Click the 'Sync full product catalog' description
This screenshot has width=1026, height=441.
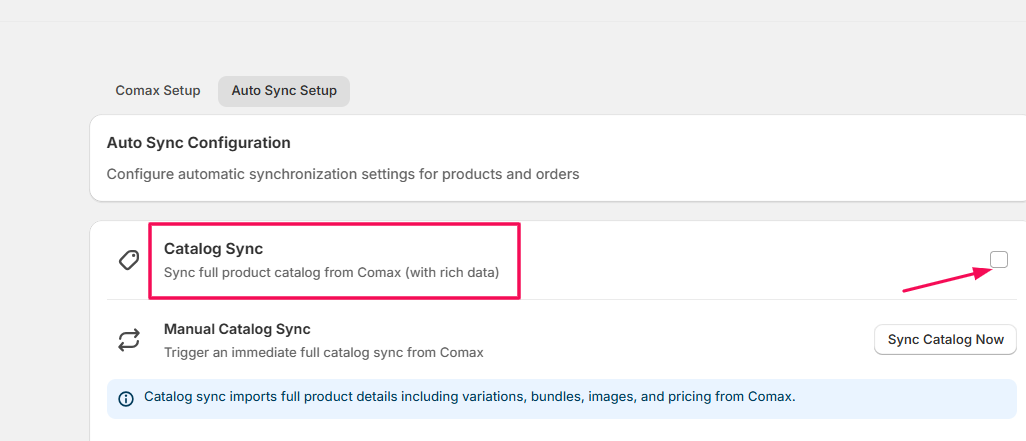point(282,272)
